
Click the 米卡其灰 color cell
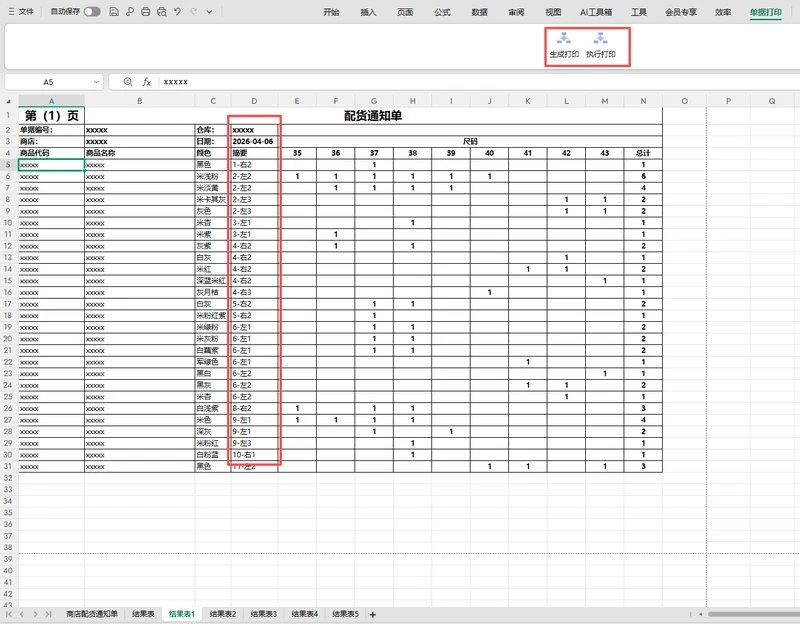click(213, 199)
